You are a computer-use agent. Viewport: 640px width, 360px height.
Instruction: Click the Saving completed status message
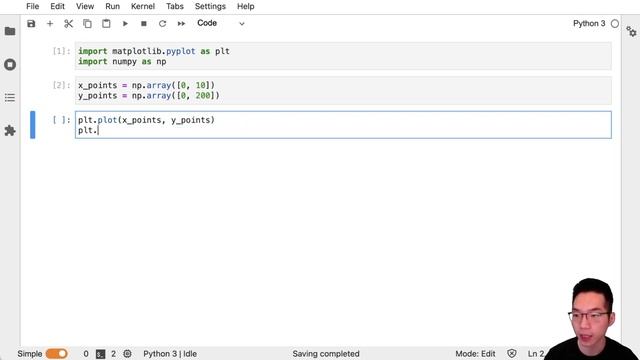pyautogui.click(x=326, y=354)
